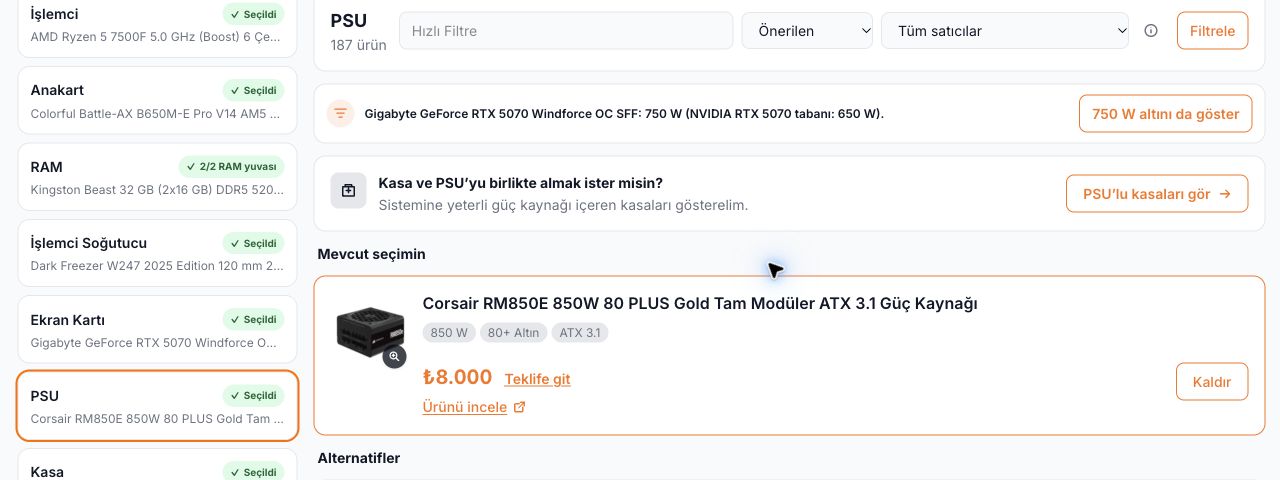Click the '2/2 RAM yuvası' badge
This screenshot has height=480, width=1280.
pyautogui.click(x=231, y=166)
